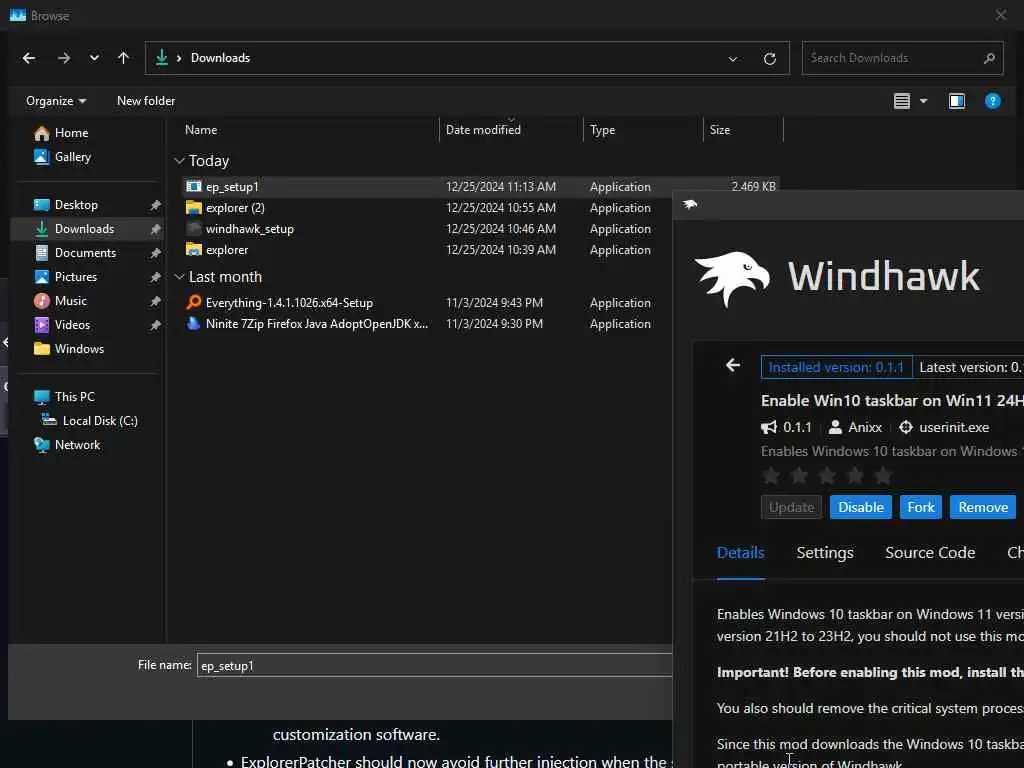Go back in Windhawk mod page

tap(733, 366)
